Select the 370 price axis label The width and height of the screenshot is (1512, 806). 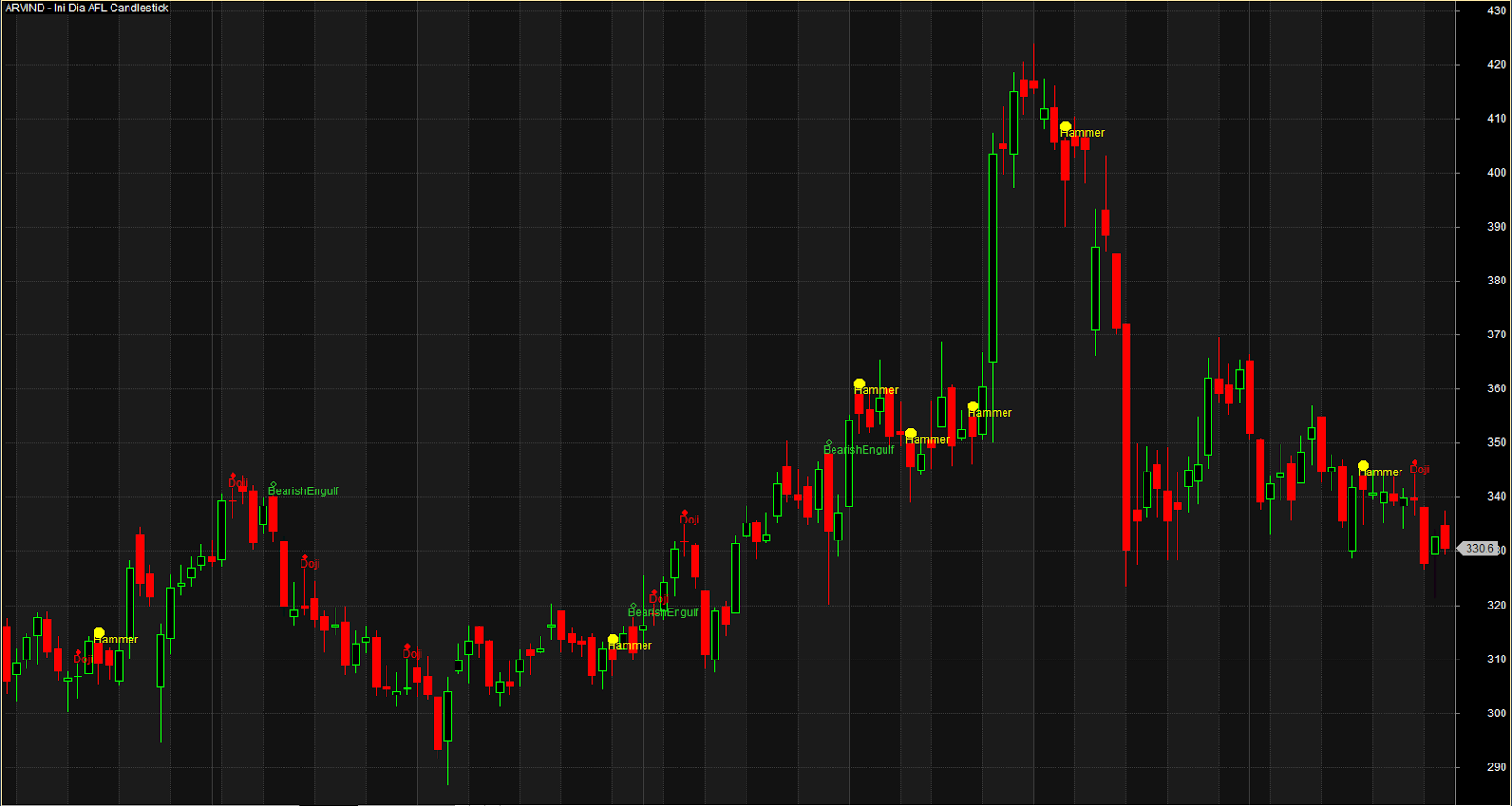(x=1497, y=334)
